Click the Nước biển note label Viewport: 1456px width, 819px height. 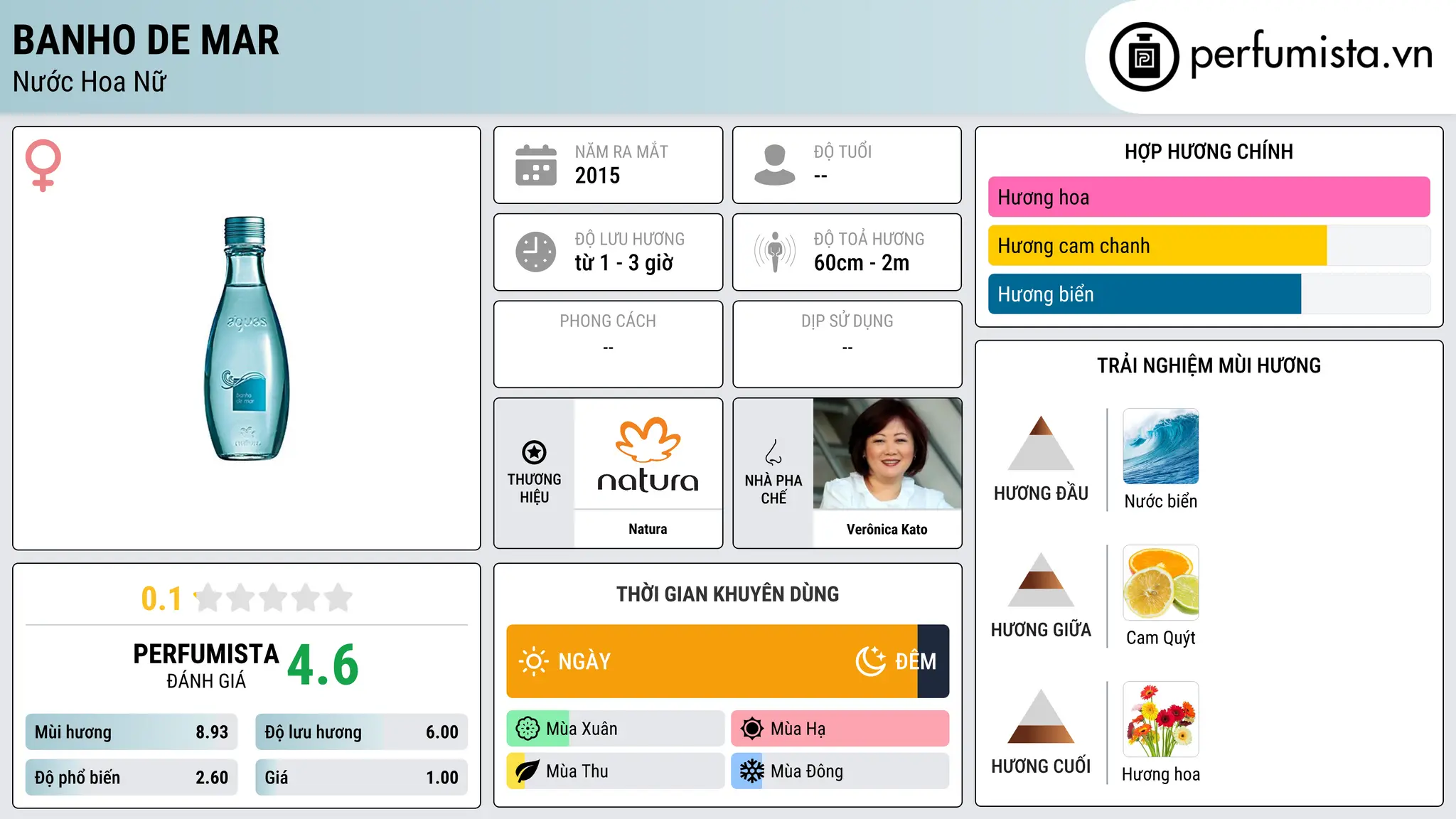pos(1160,501)
